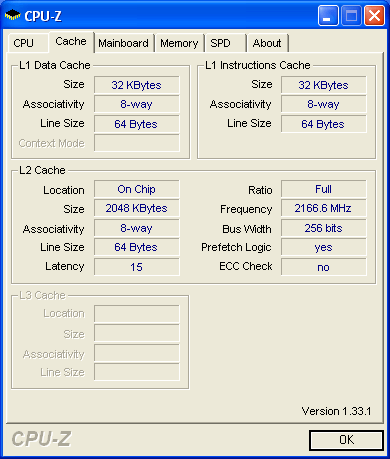Click the Prefetch Logic yes field

[323, 247]
